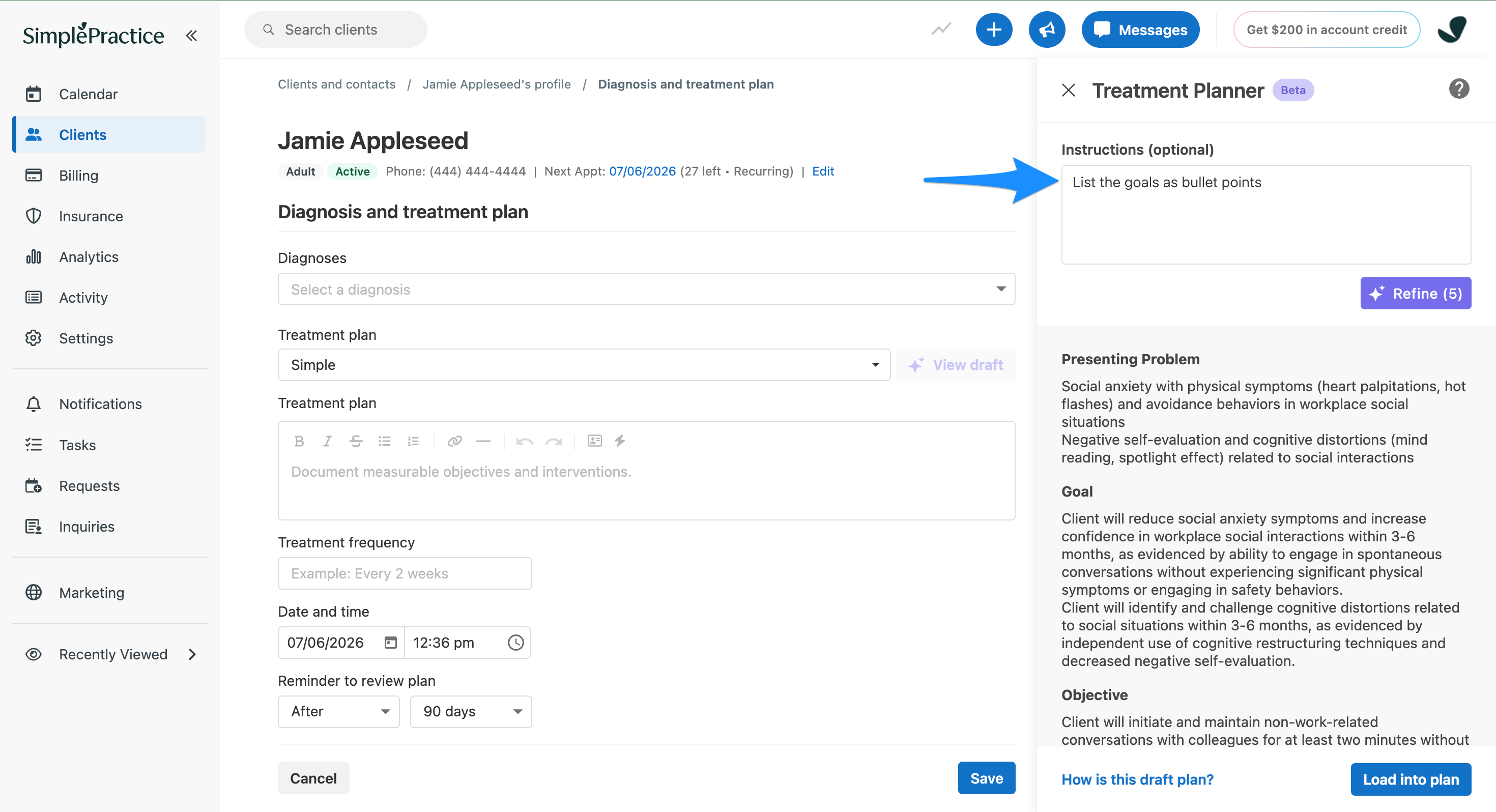1496x812 pixels.
Task: Open the 90 days dropdown
Action: pyautogui.click(x=471, y=711)
